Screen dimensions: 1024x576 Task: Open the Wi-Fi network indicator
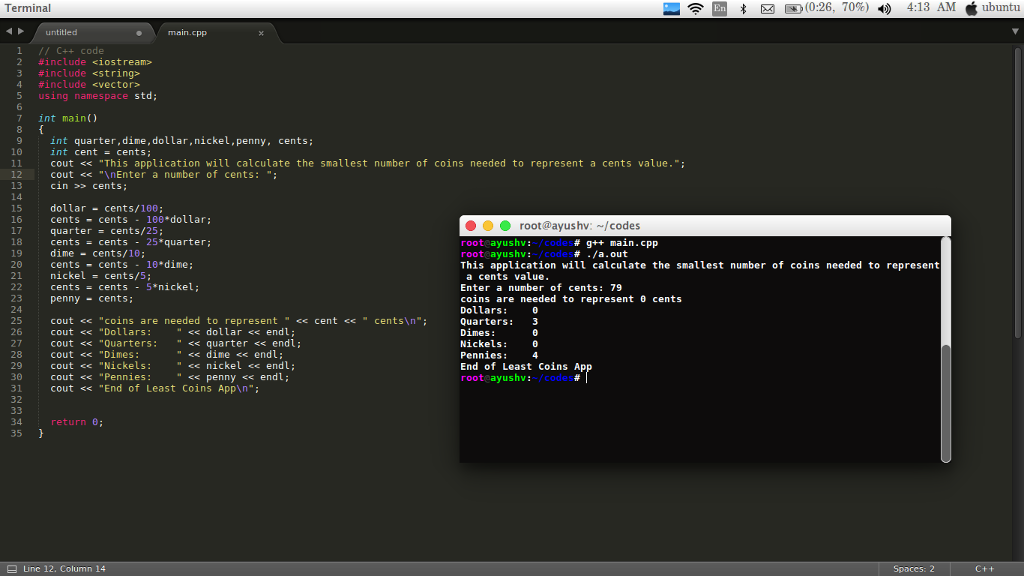(x=696, y=8)
